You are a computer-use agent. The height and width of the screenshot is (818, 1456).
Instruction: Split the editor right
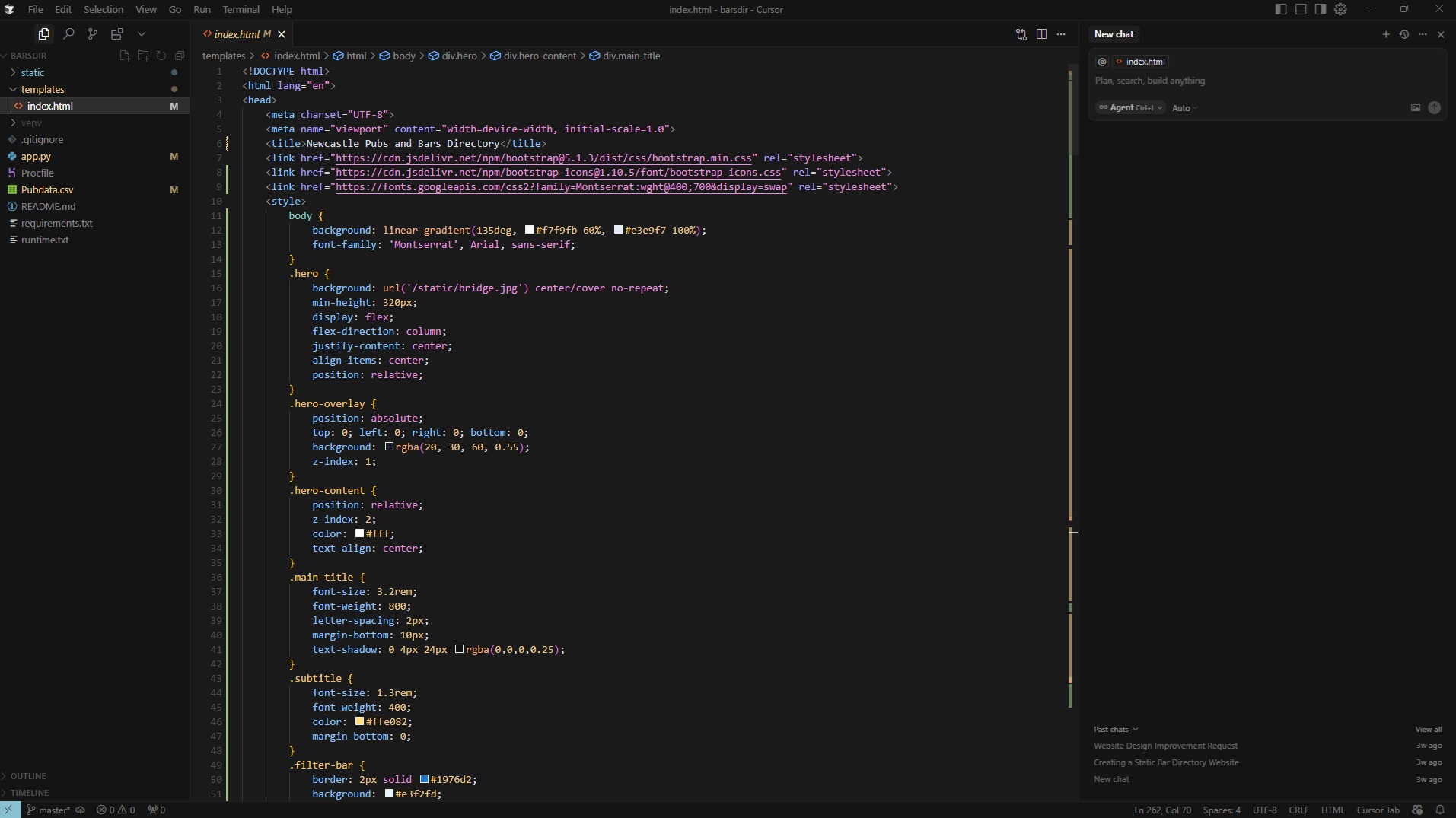[x=1041, y=34]
